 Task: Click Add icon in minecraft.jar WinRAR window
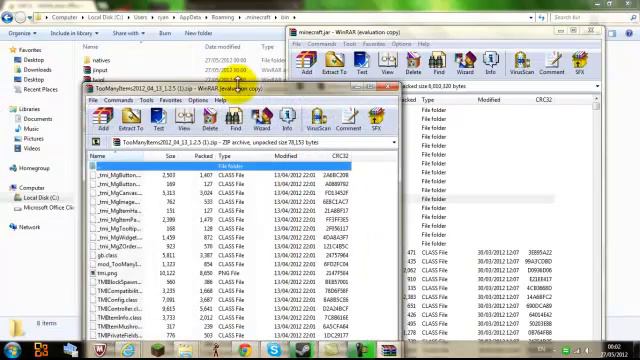[x=307, y=63]
